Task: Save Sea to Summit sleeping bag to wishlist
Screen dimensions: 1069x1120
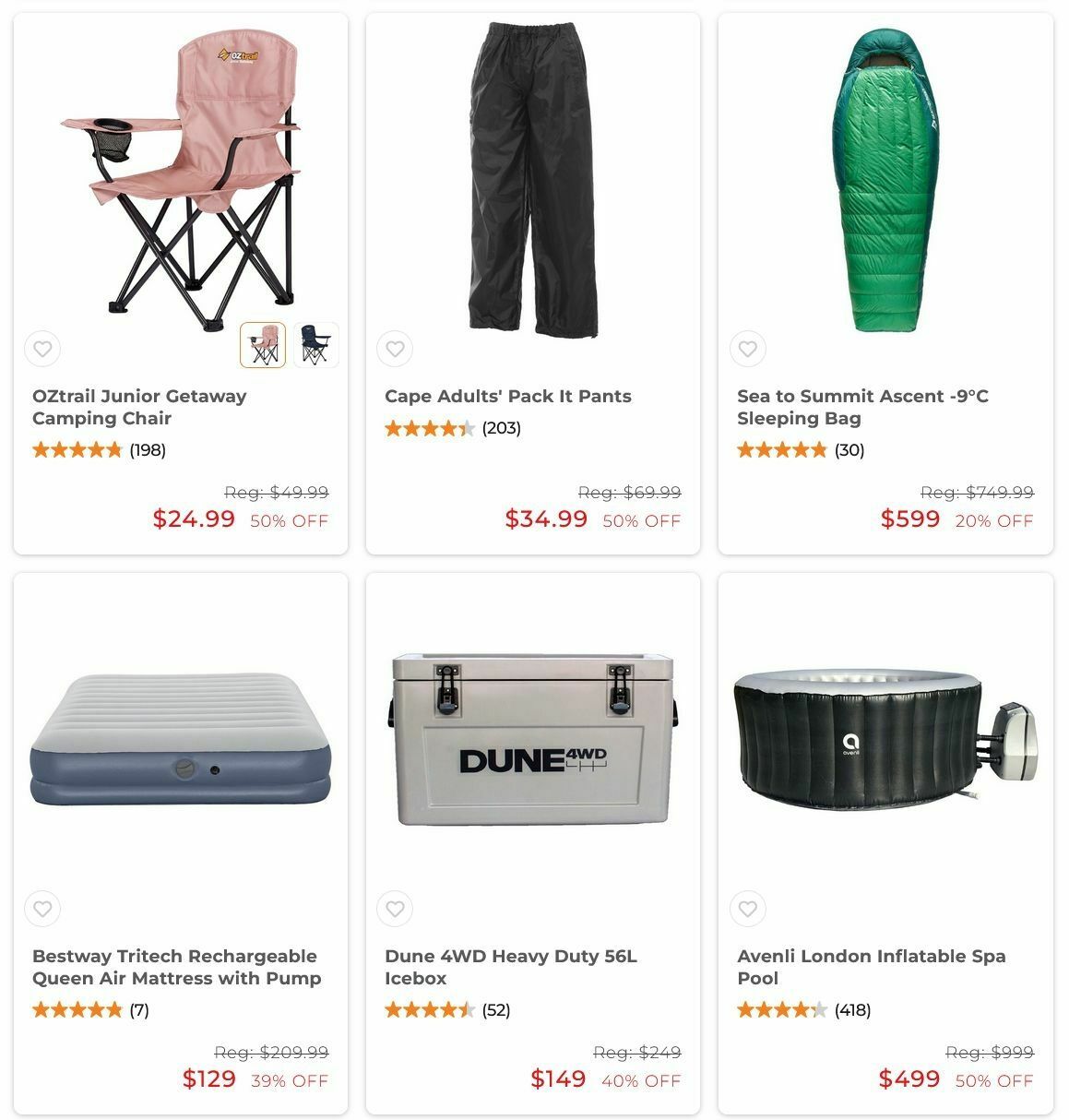Action: point(748,349)
